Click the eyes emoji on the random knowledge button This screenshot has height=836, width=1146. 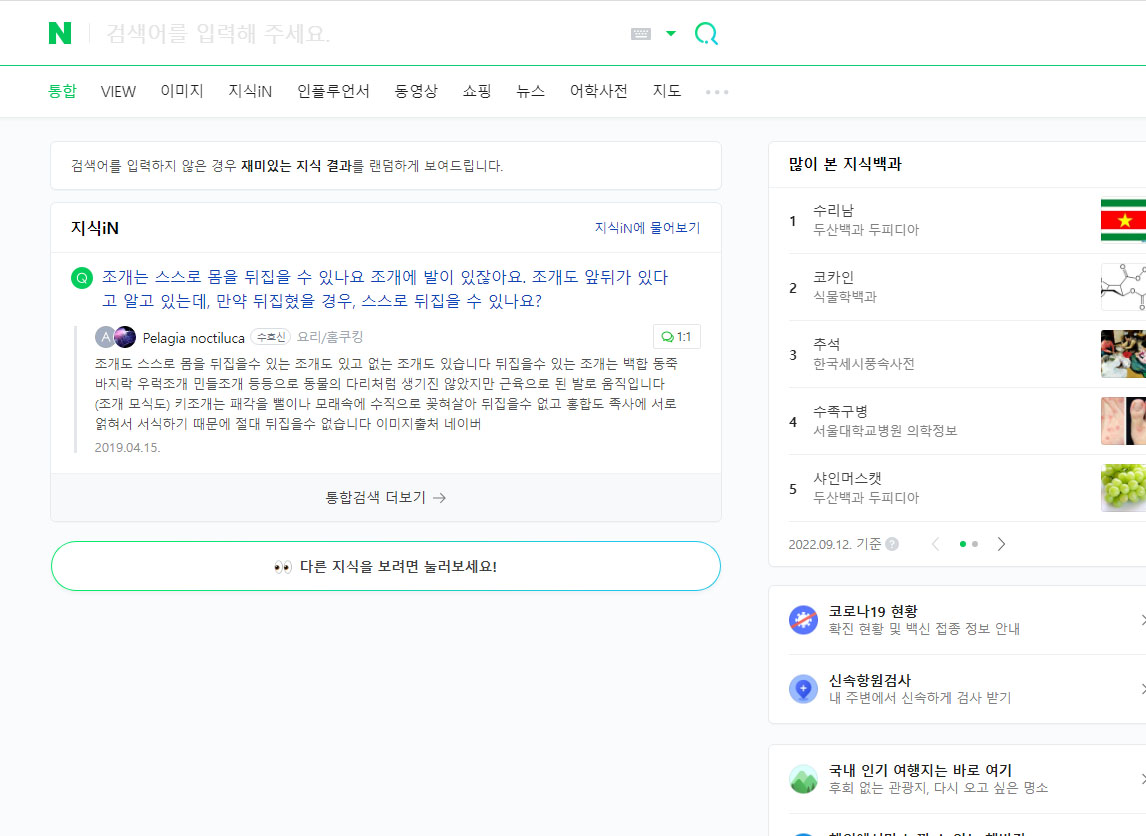pos(283,567)
